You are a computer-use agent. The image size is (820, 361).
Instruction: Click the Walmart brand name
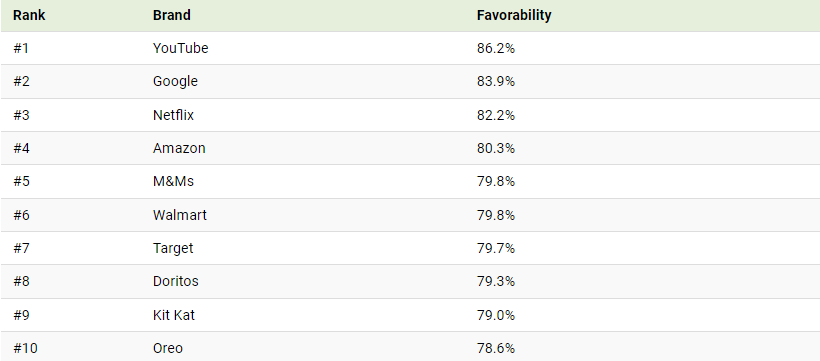[179, 215]
